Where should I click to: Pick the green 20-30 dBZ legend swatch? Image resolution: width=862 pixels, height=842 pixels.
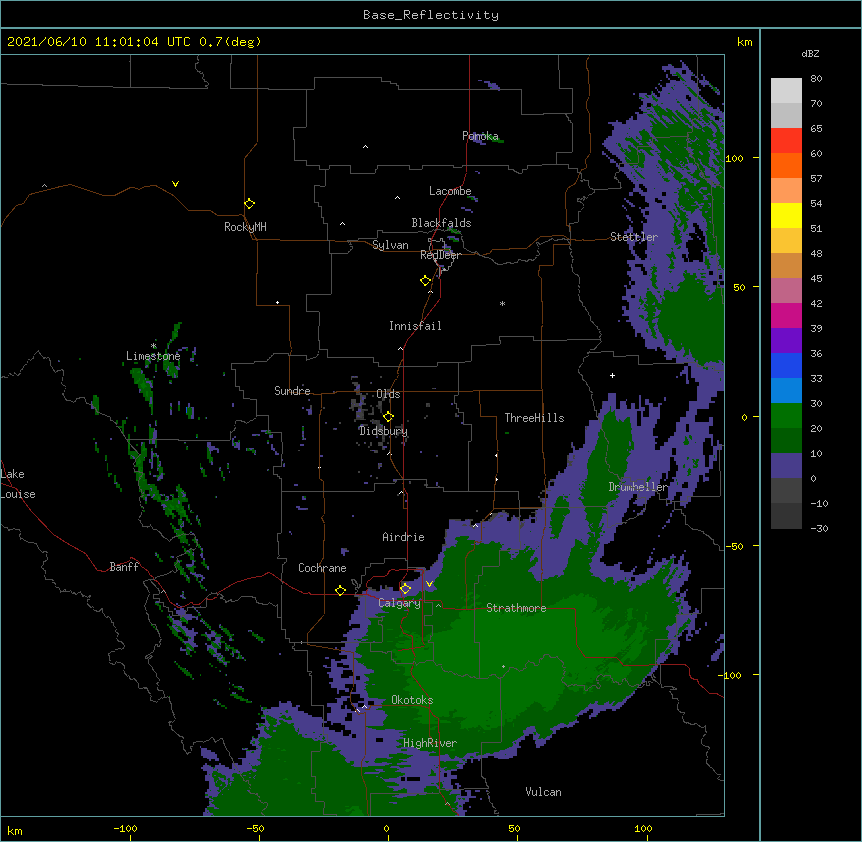coord(786,416)
